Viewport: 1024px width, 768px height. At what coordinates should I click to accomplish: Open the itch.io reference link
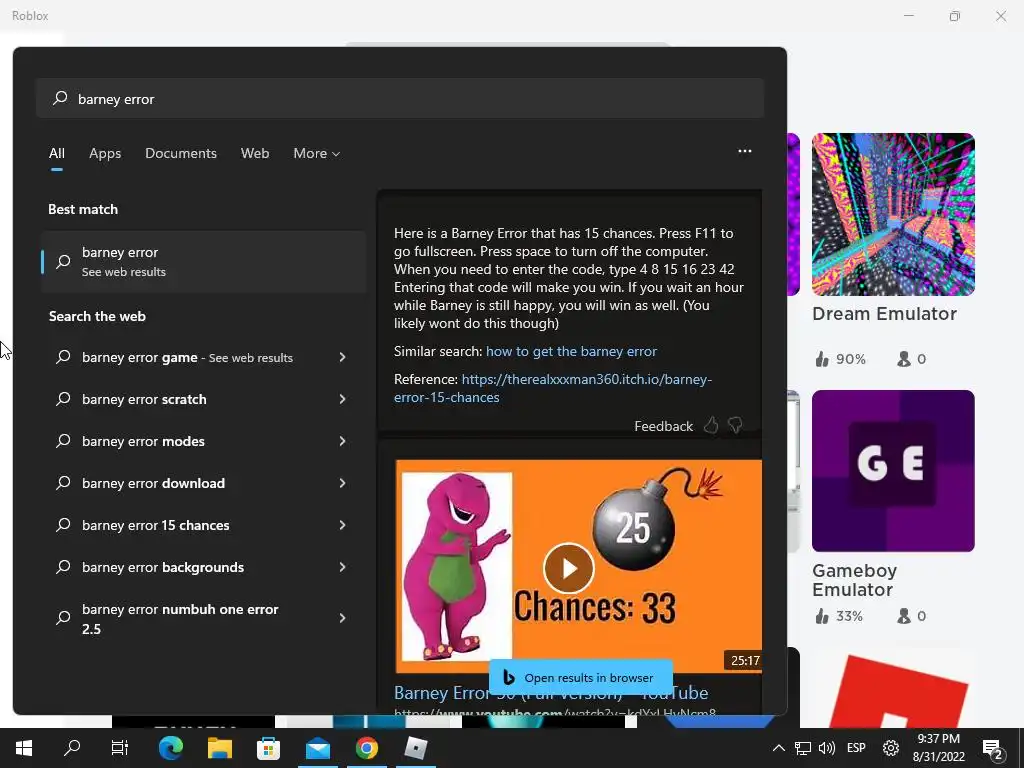553,388
